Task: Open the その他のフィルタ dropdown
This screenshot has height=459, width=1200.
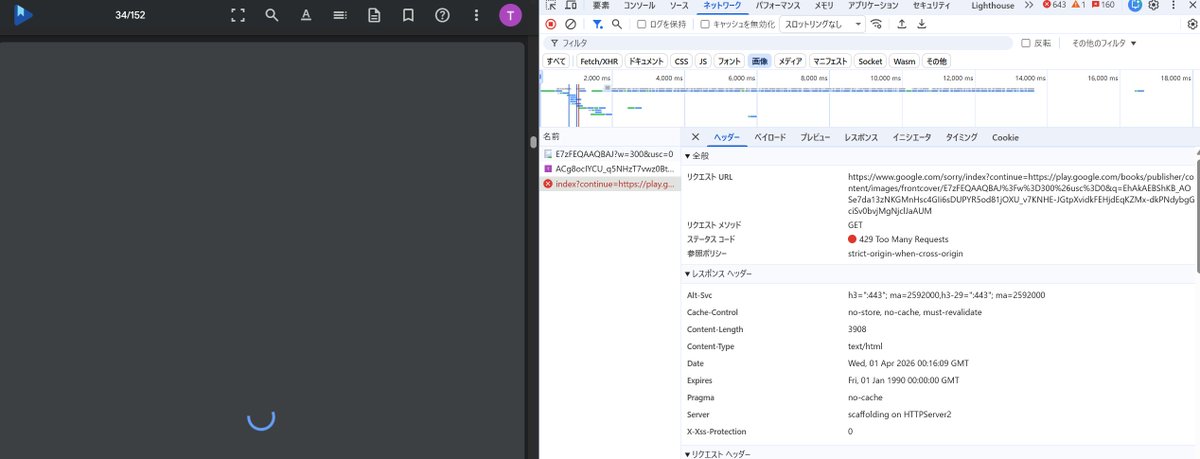Action: coord(1104,43)
